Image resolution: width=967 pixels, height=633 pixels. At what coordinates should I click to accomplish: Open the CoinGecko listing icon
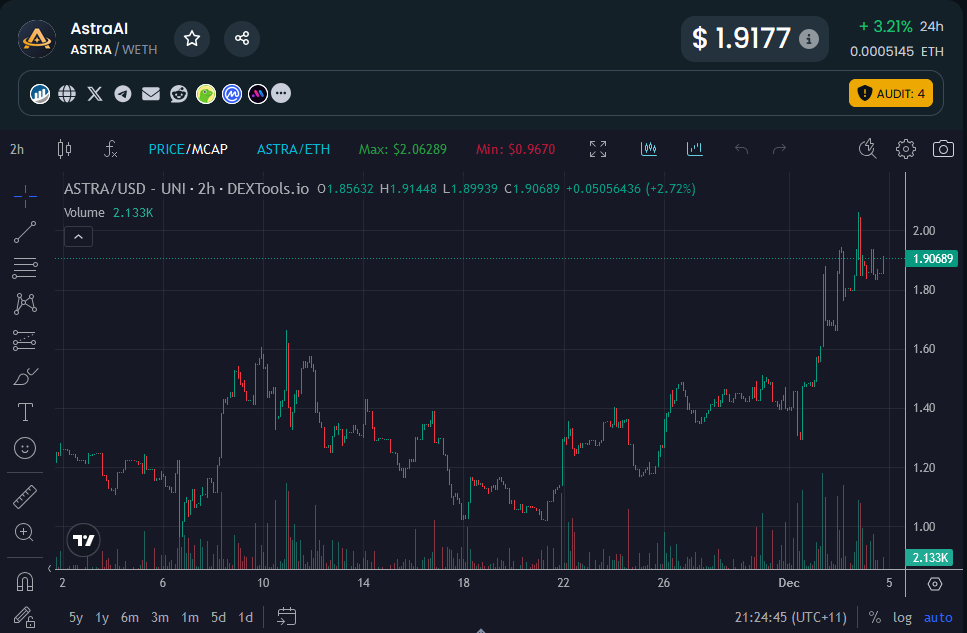coord(206,94)
